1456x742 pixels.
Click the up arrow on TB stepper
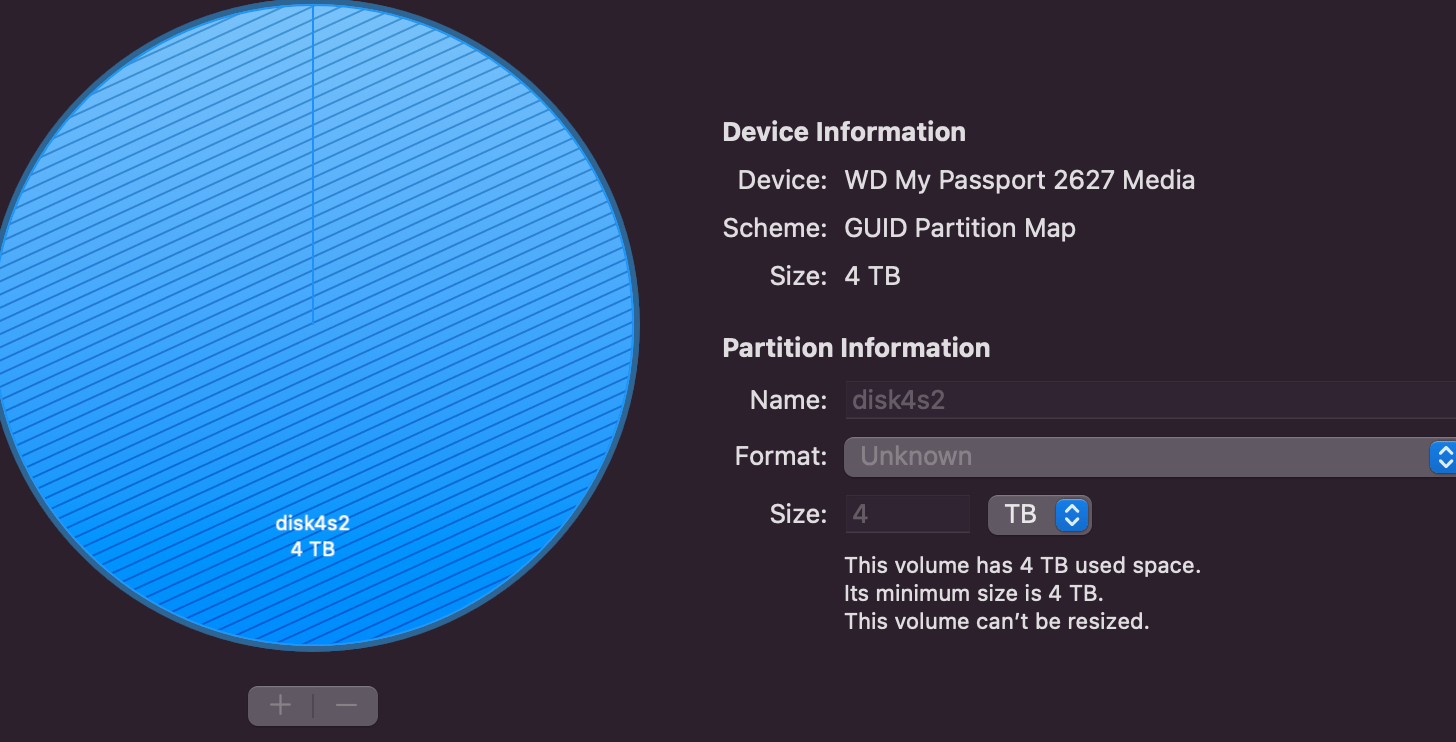click(1073, 509)
